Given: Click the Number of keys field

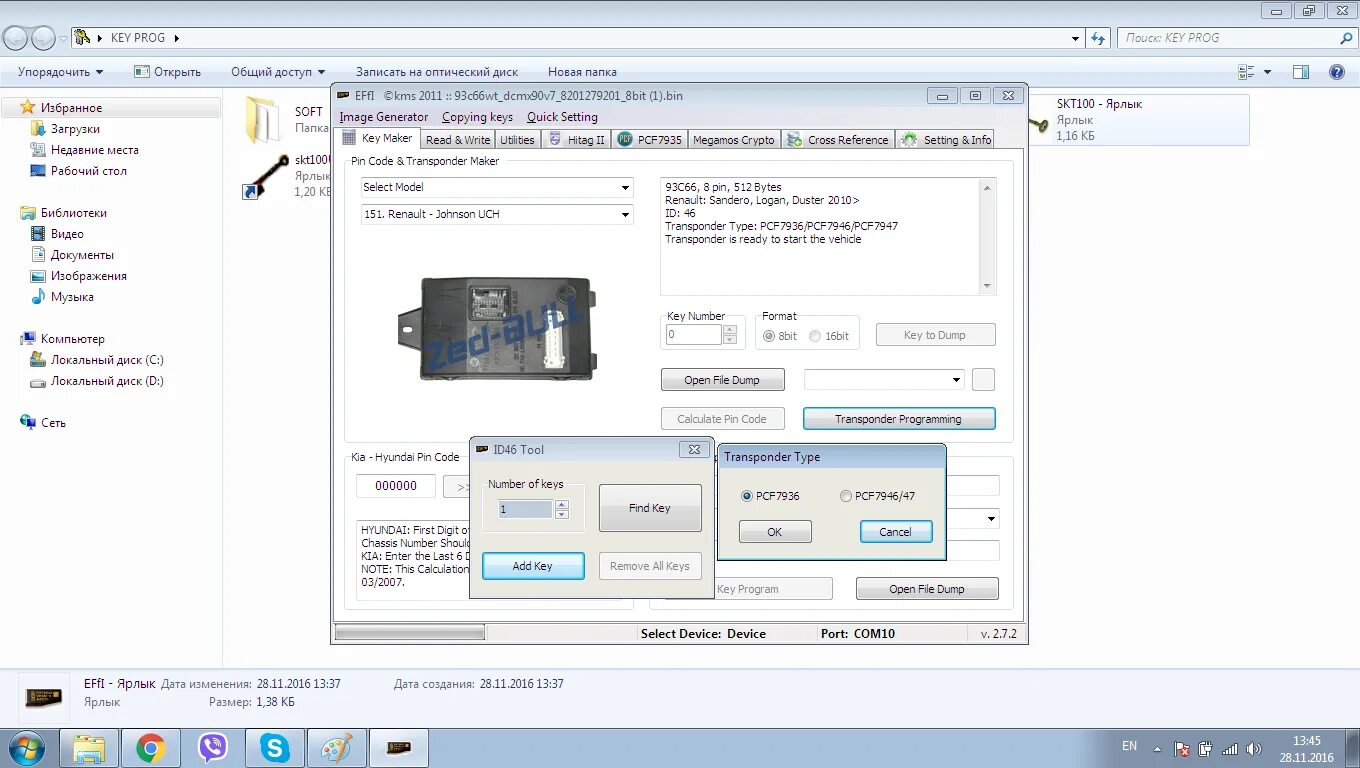Looking at the screenshot, I should pos(526,510).
